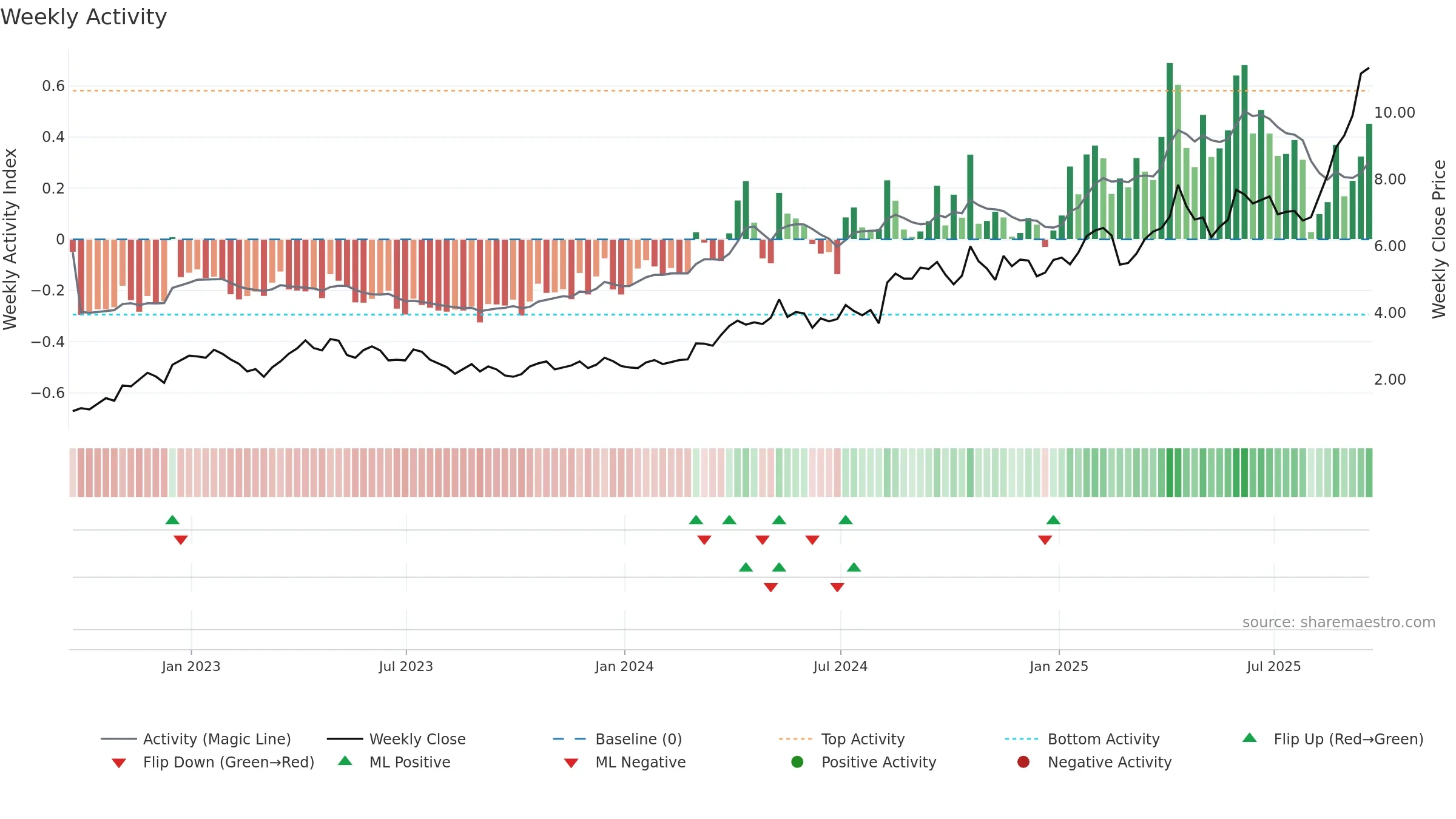Click the Baseline (0) legend entry

point(618,739)
